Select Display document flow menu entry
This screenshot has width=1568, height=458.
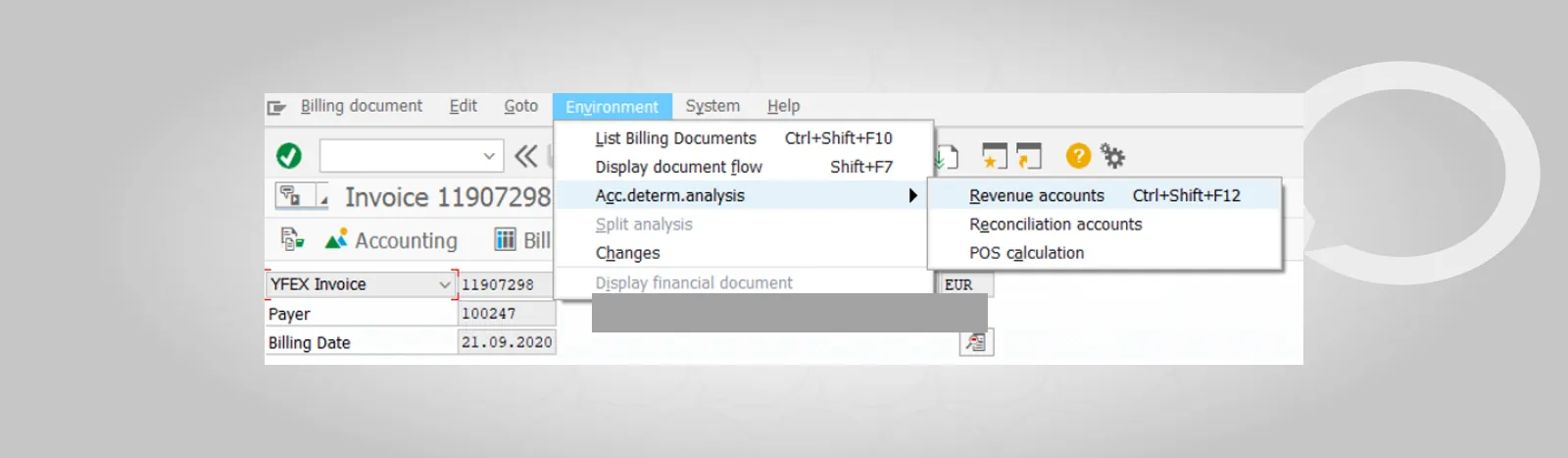744,167
